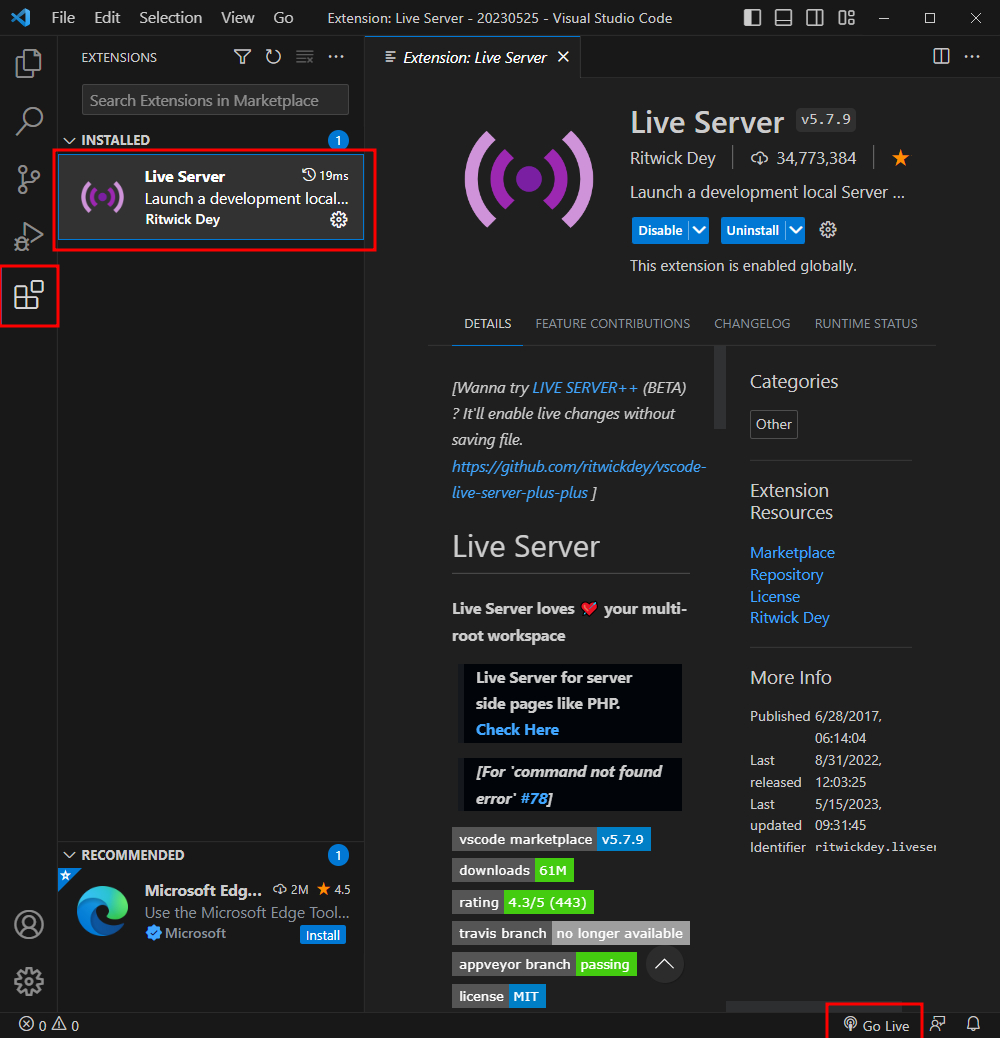Image resolution: width=1000 pixels, height=1038 pixels.
Task: Open the Search view in activity bar
Action: (x=28, y=121)
